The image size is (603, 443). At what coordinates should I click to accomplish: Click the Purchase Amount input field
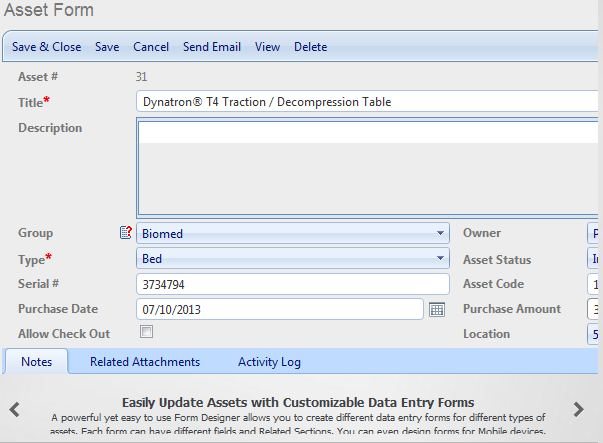pos(593,309)
